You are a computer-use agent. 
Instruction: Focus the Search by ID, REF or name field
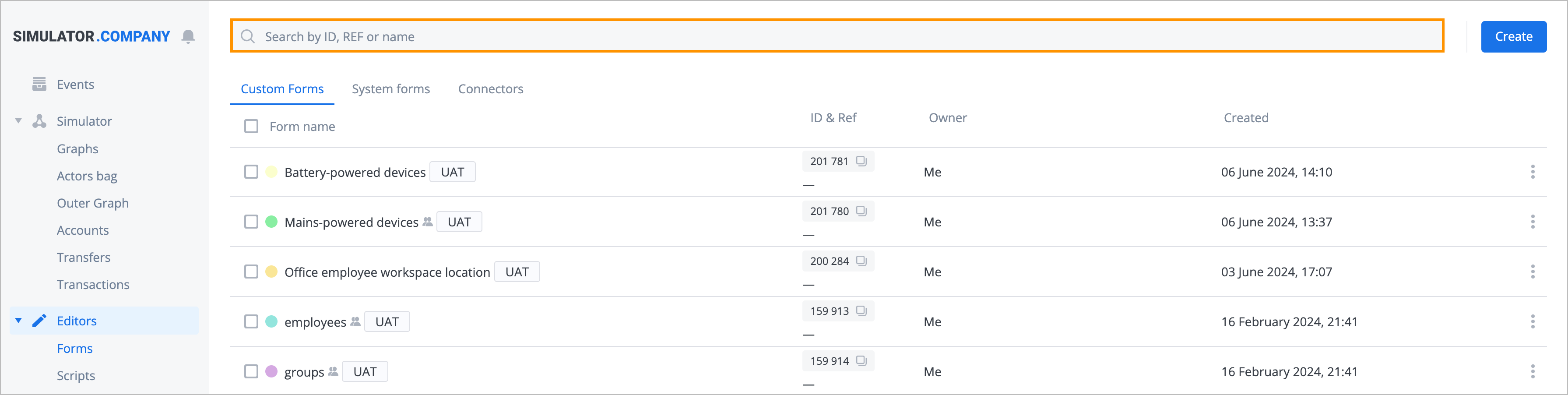pyautogui.click(x=837, y=36)
